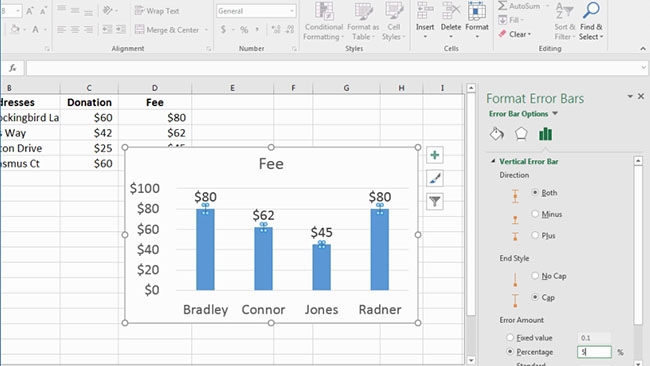Open the Conditional Formatting menu

[323, 21]
